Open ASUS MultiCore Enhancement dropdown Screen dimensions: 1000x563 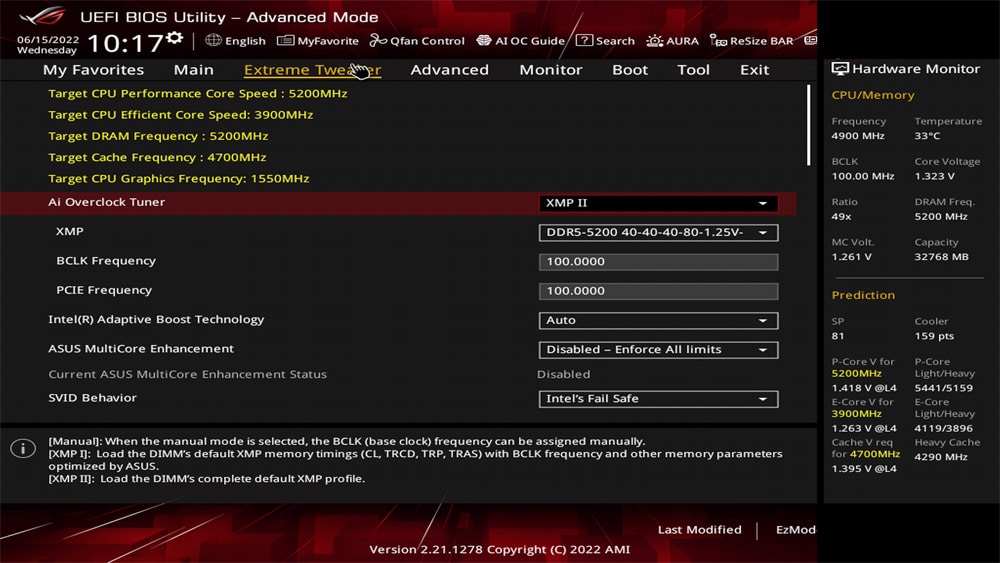(658, 349)
